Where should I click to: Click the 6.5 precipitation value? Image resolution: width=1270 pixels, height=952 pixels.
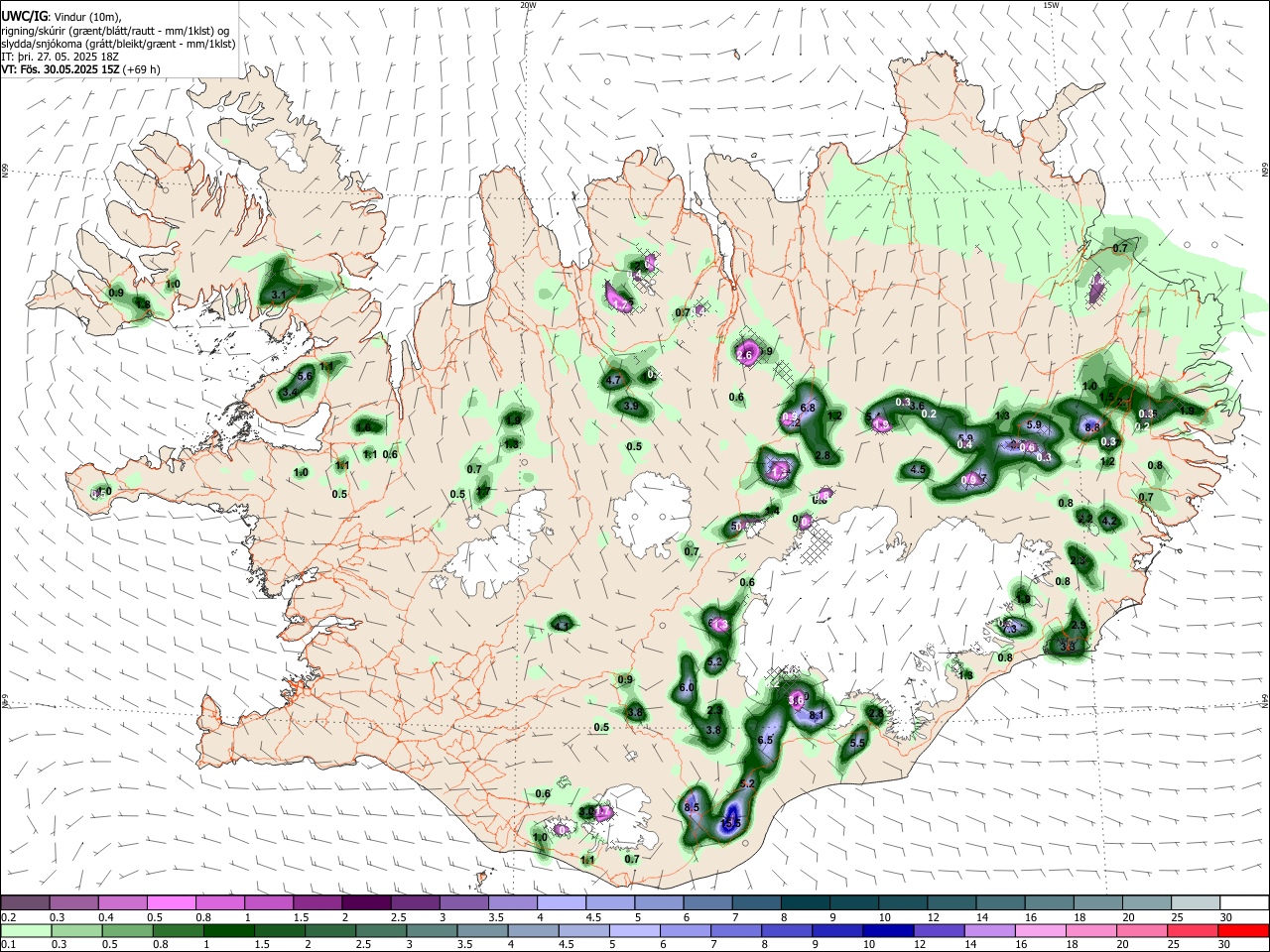765,740
